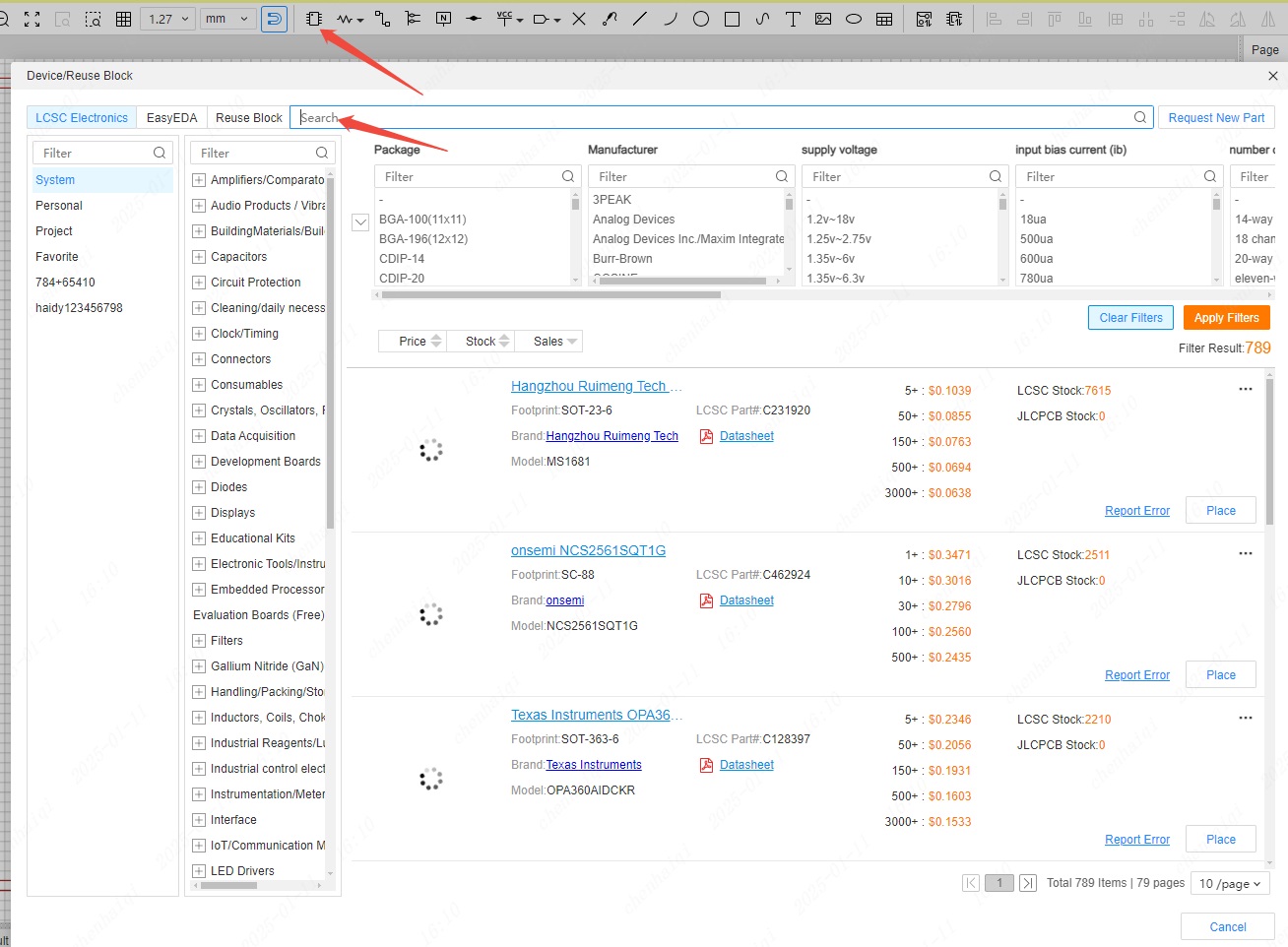This screenshot has width=1288, height=947.
Task: Go to the last page of results
Action: pos(1028,883)
